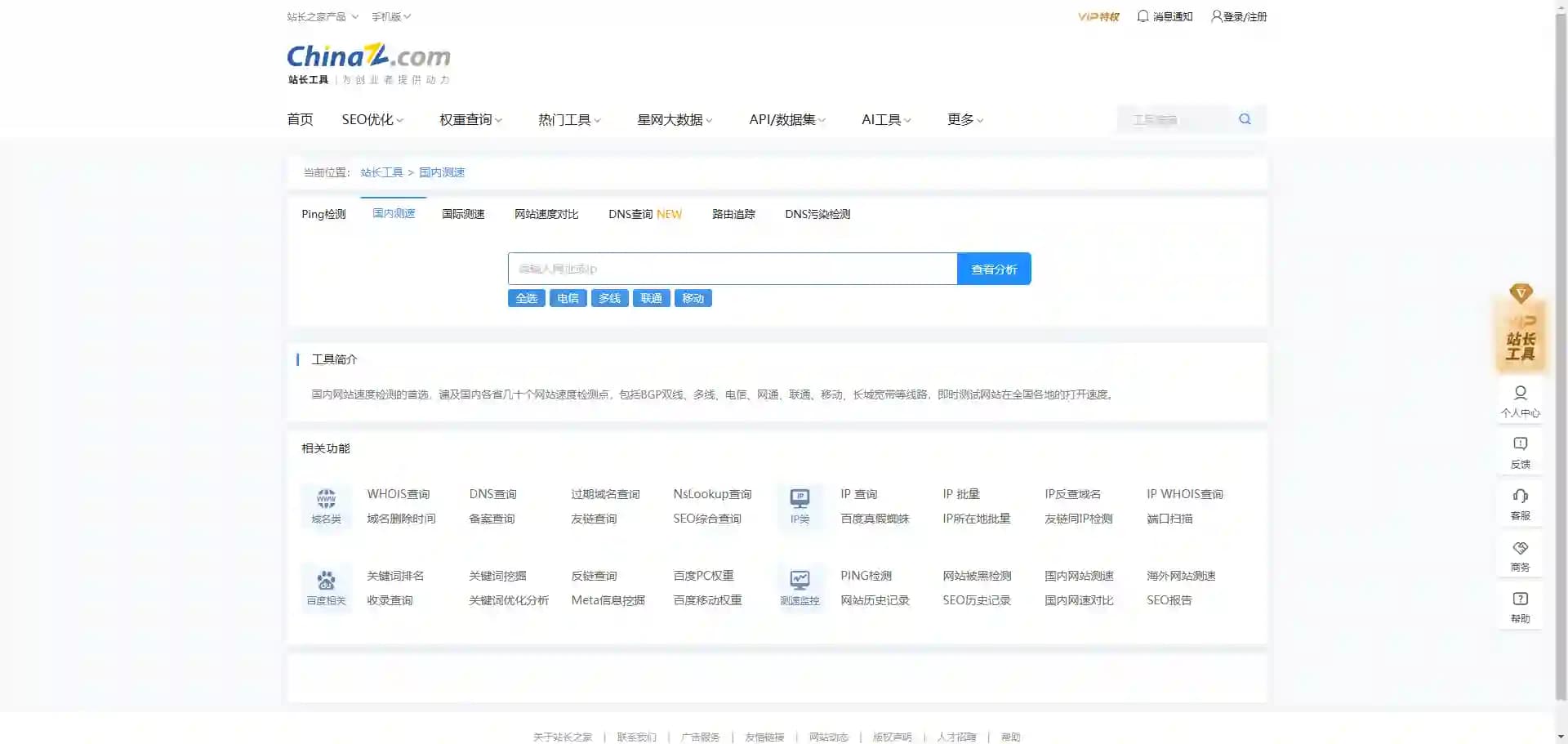The width and height of the screenshot is (1568, 744).
Task: Click the VIP 站长工具 badge
Action: pos(1521,327)
